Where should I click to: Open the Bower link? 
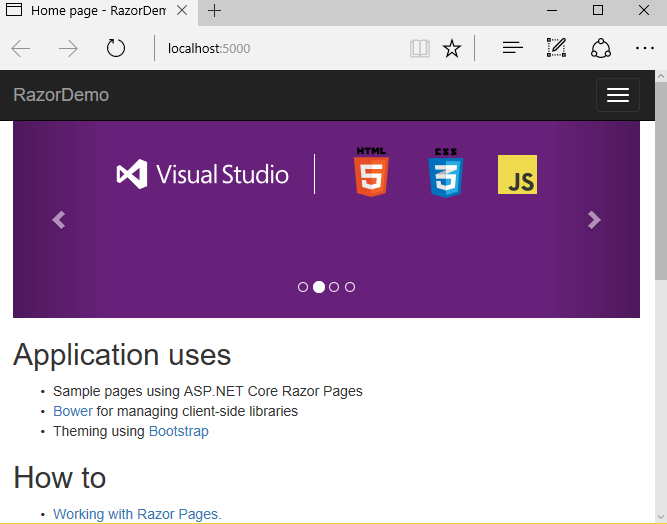[73, 411]
